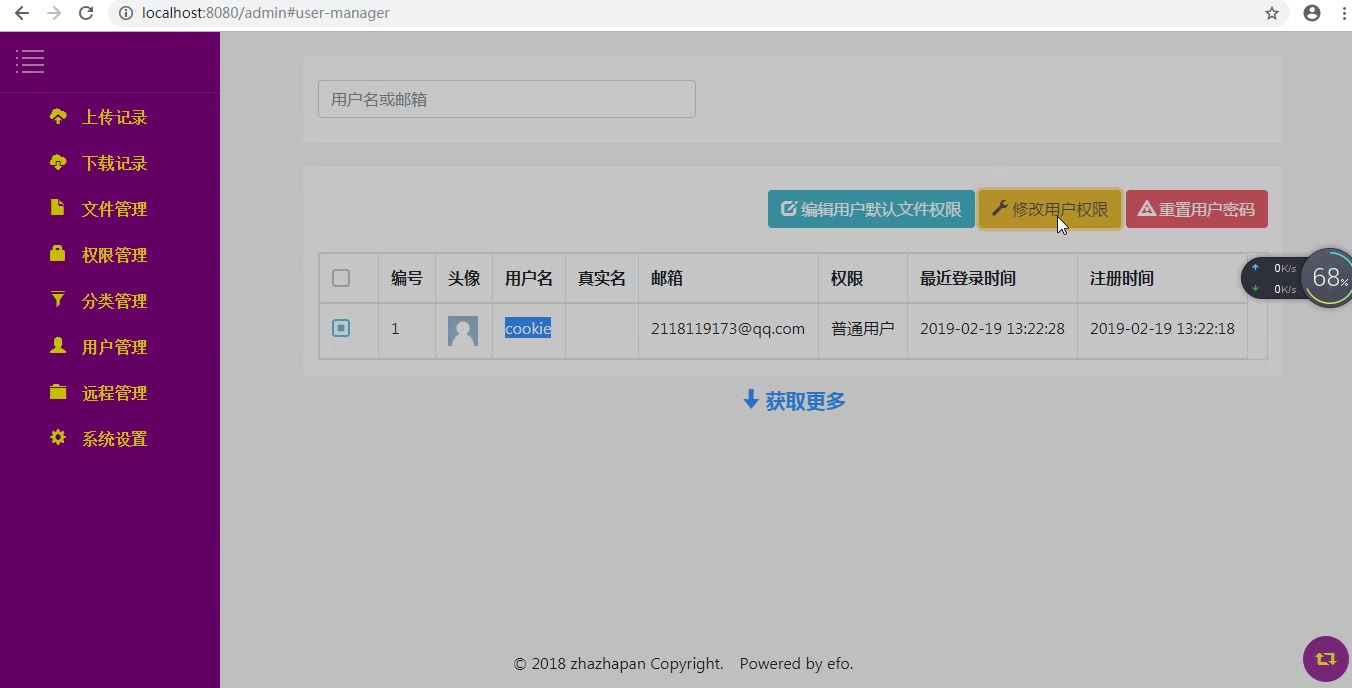Uncheck the checkbox for user cookie row
This screenshot has width=1352, height=688.
click(341, 328)
